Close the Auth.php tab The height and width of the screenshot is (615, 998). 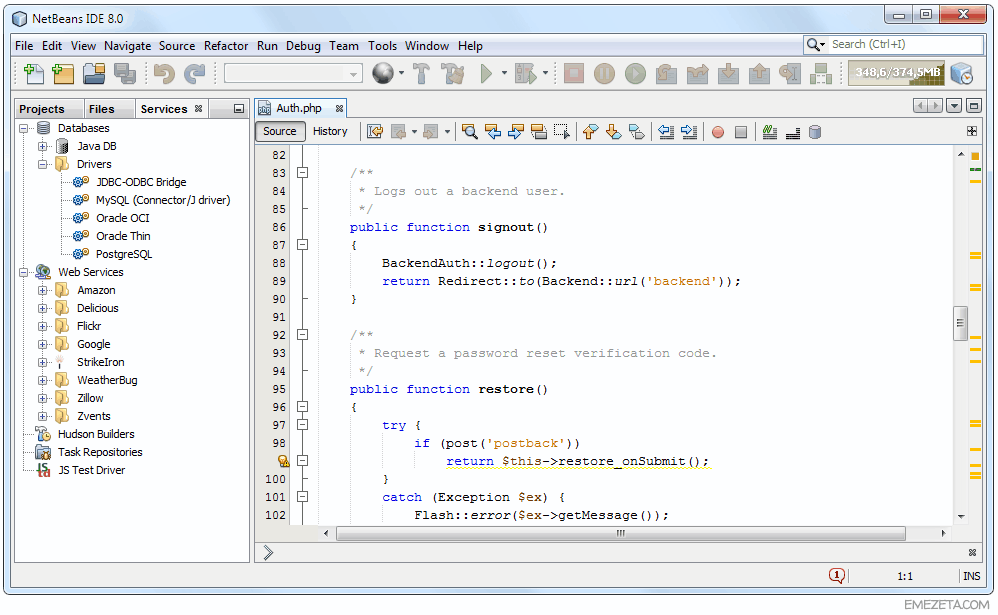click(339, 109)
